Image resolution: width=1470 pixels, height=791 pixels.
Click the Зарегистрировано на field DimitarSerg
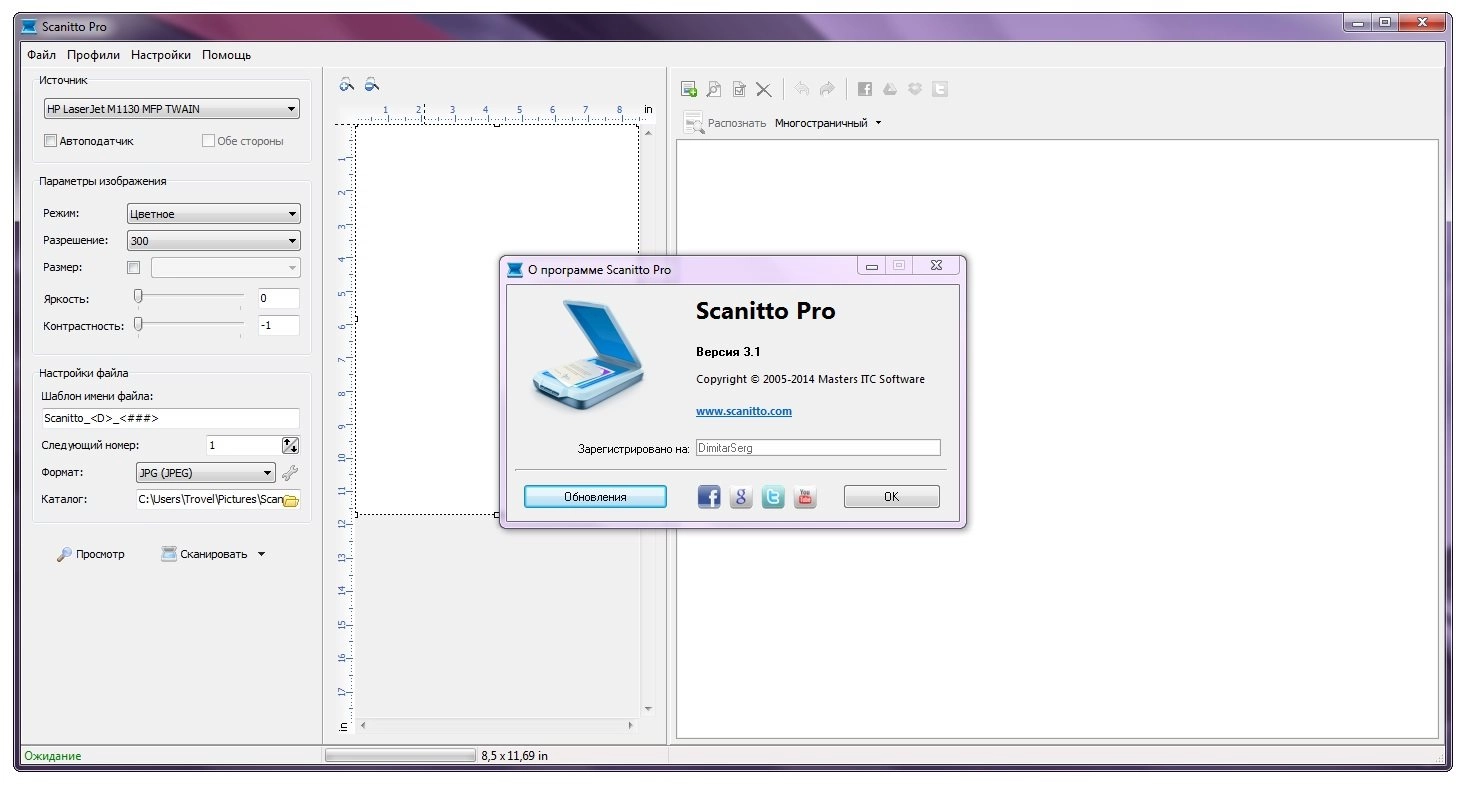point(818,448)
